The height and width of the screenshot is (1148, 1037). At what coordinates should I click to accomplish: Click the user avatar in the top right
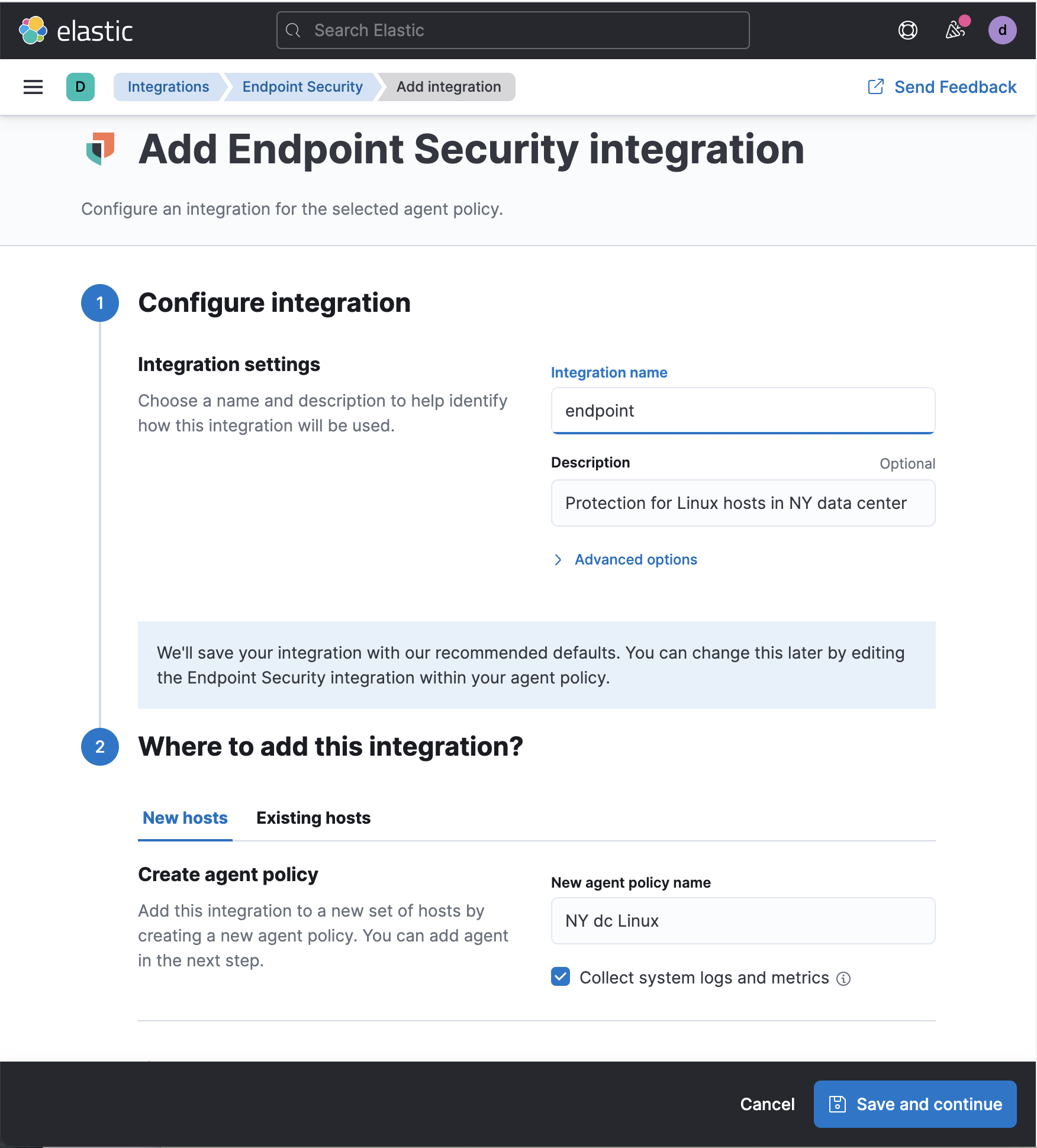point(1003,30)
